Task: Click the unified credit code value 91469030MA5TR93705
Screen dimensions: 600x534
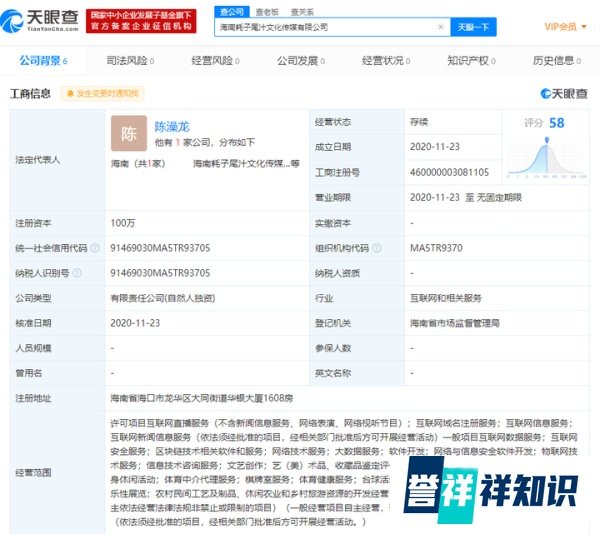Action: click(160, 248)
